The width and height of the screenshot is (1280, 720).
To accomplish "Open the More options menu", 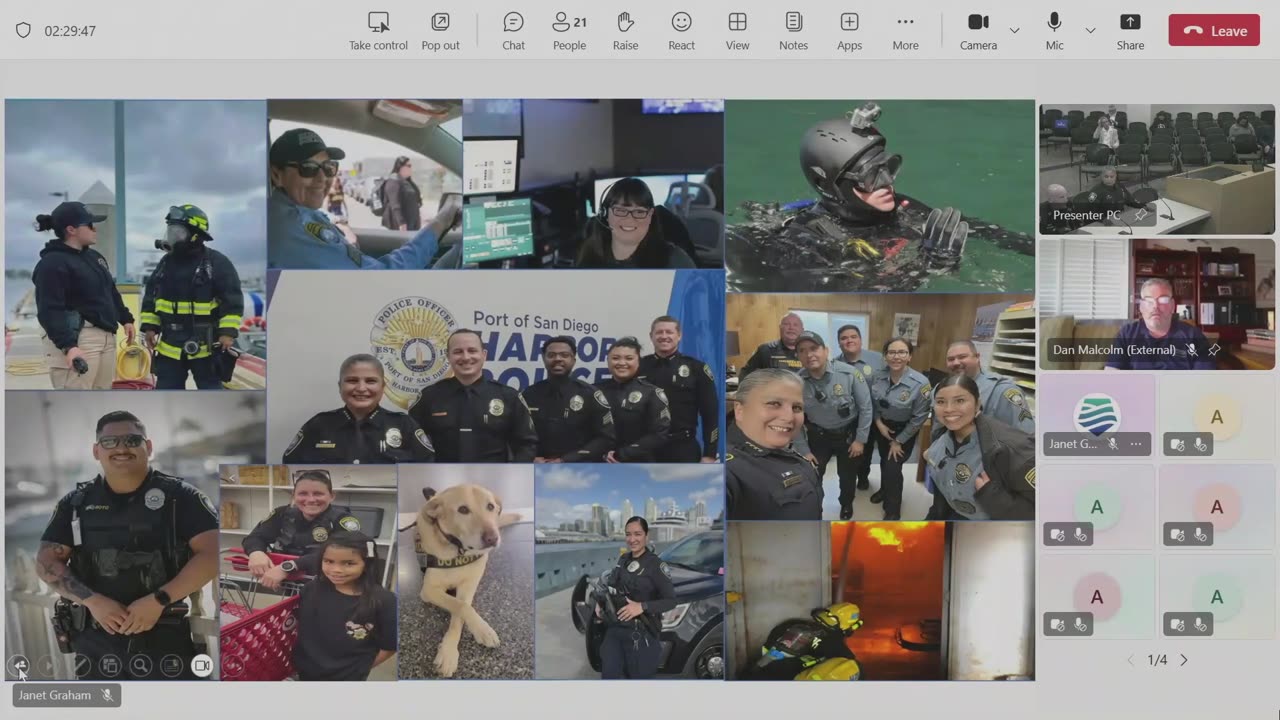I will coord(905,31).
